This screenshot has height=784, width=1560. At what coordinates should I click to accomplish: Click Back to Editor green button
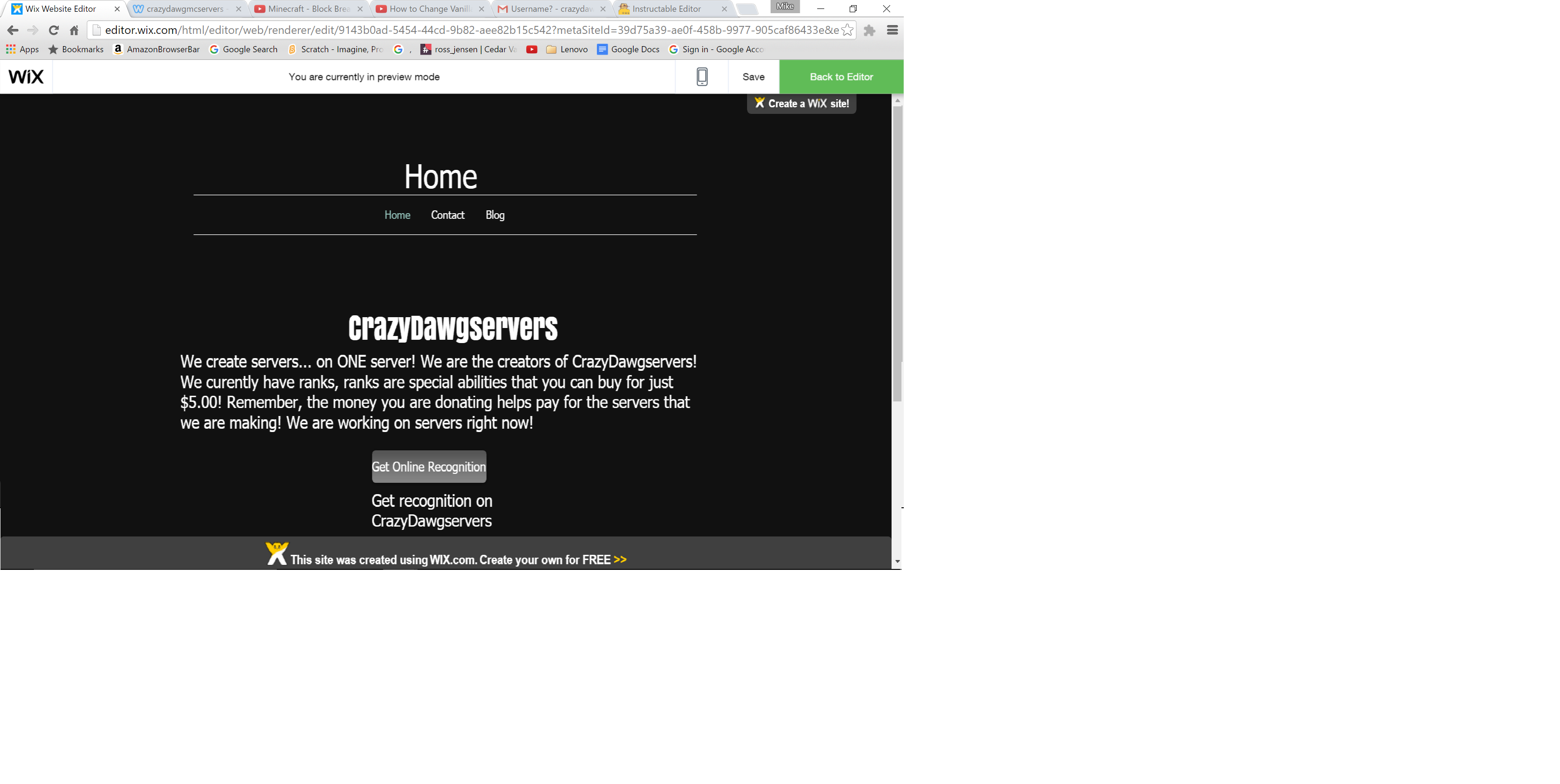click(x=840, y=76)
